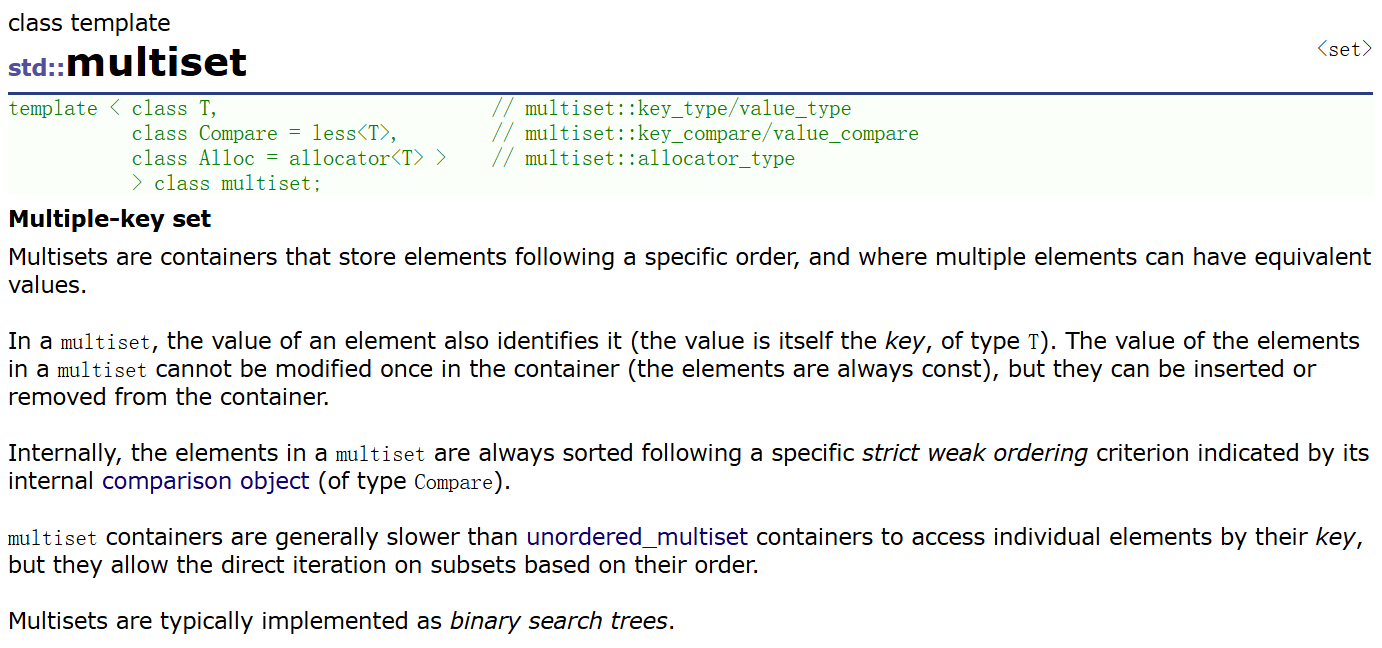The width and height of the screenshot is (1382, 648).
Task: Click the multiset::key_compare/value_compare comment
Action: pyautogui.click(x=705, y=134)
